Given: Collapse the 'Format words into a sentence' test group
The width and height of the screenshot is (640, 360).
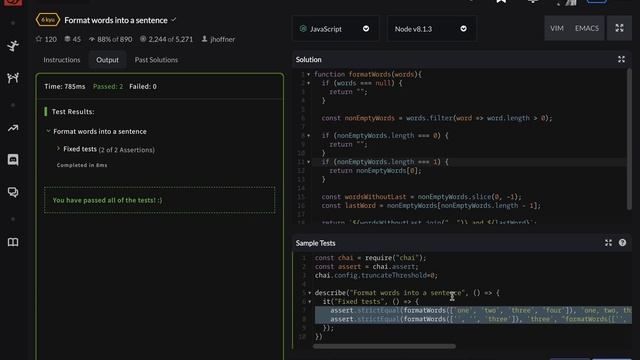Looking at the screenshot, I should pyautogui.click(x=48, y=131).
